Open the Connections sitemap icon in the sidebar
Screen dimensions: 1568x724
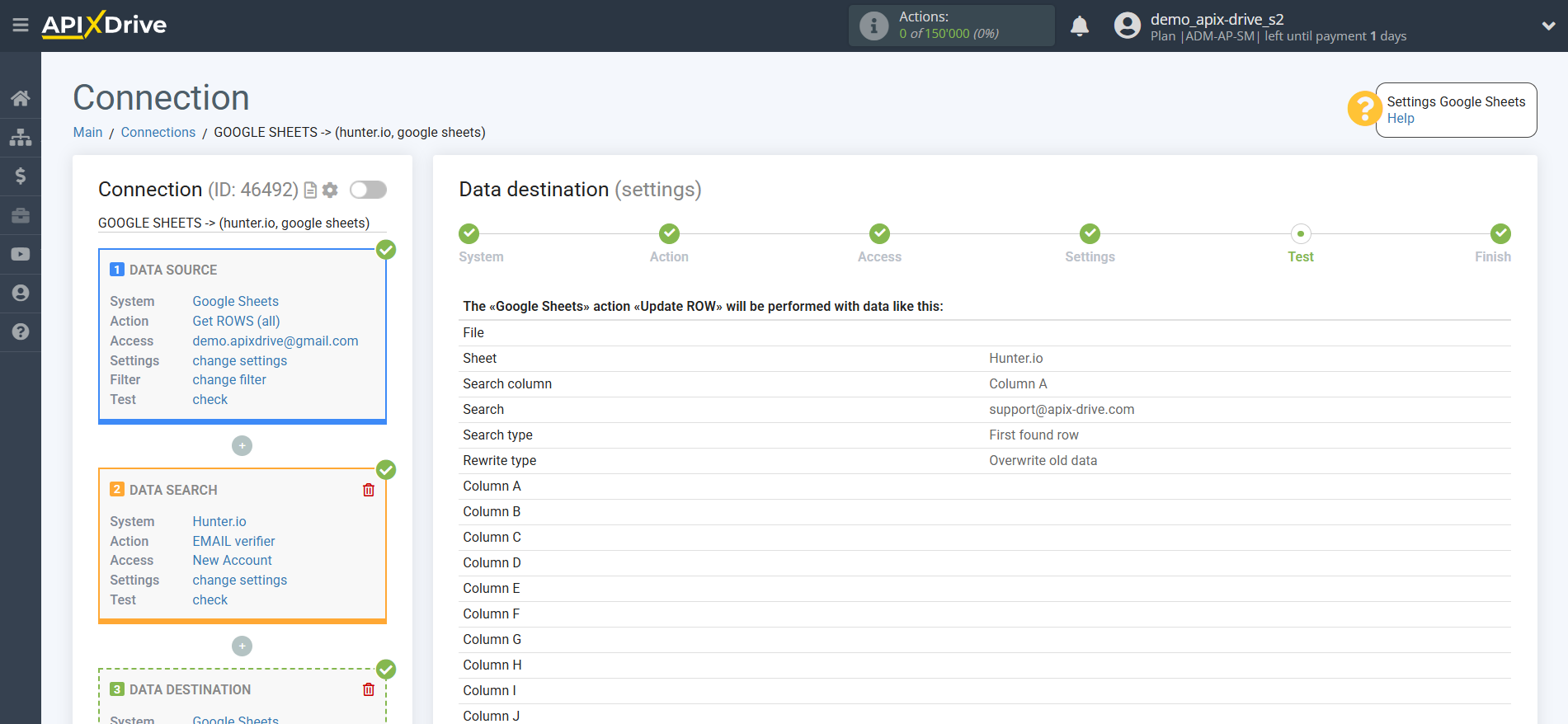pos(21,137)
